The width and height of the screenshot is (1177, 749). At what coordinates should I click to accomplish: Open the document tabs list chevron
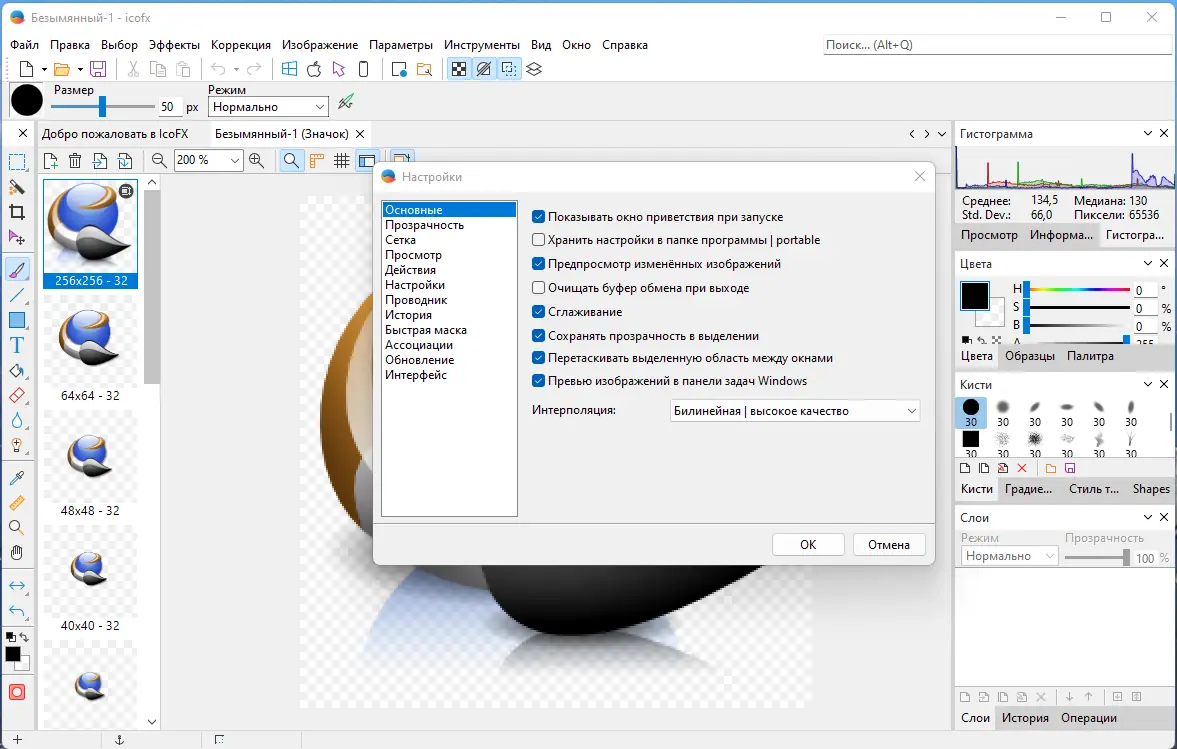(942, 134)
